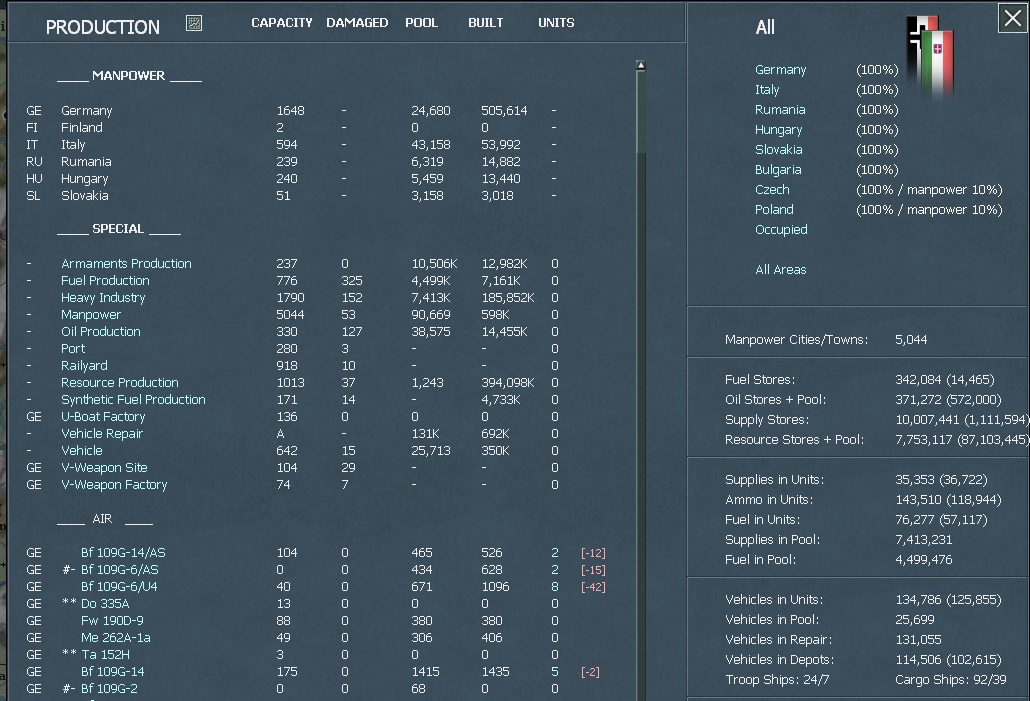This screenshot has width=1030, height=701.
Task: Open Oil Production details
Action: (x=101, y=332)
